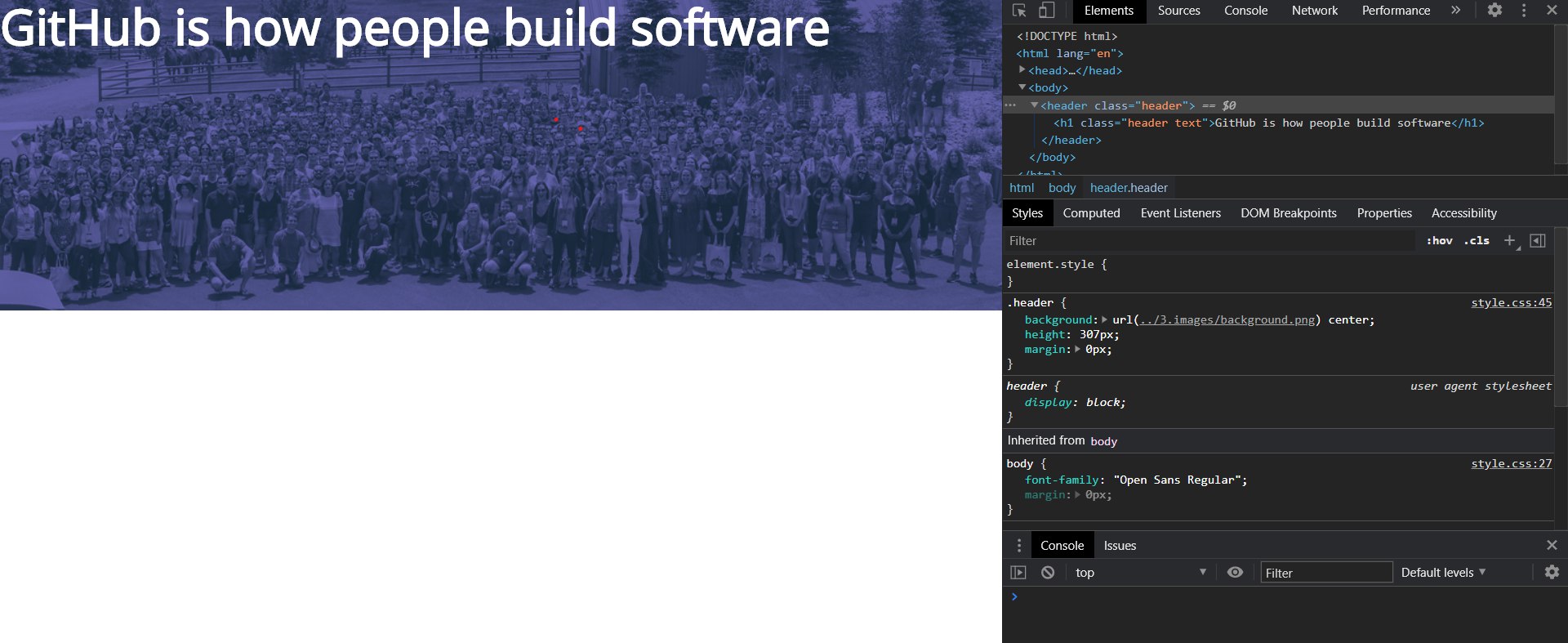
Task: Click the display block value
Action: tap(1102, 403)
